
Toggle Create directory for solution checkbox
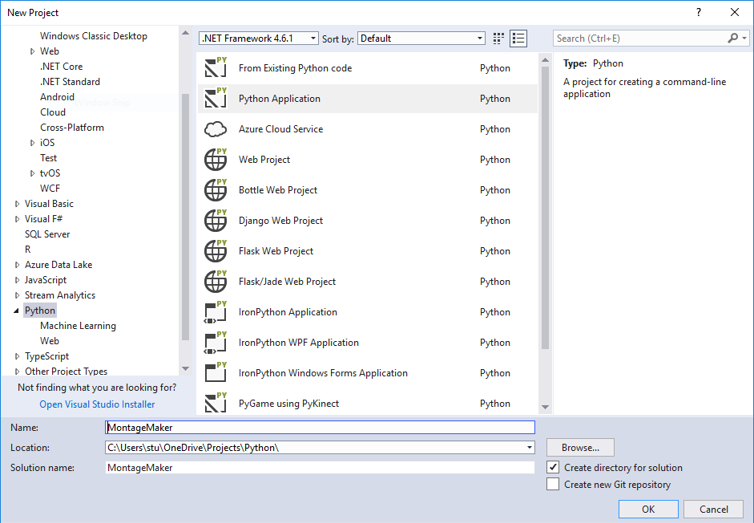553,467
